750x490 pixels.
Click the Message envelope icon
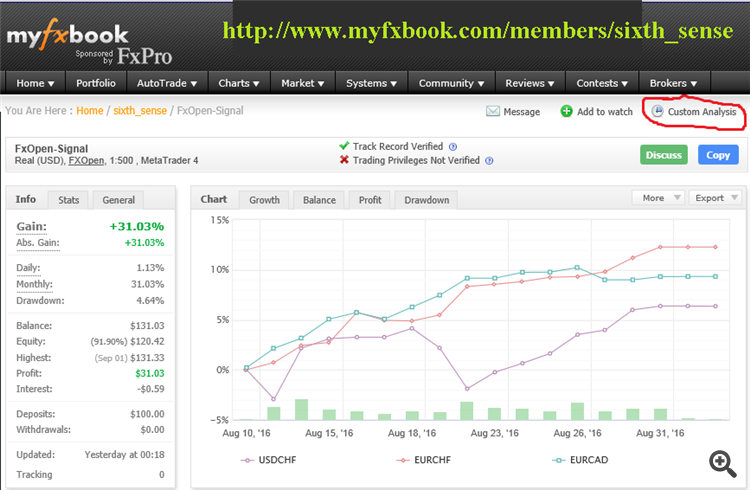493,111
